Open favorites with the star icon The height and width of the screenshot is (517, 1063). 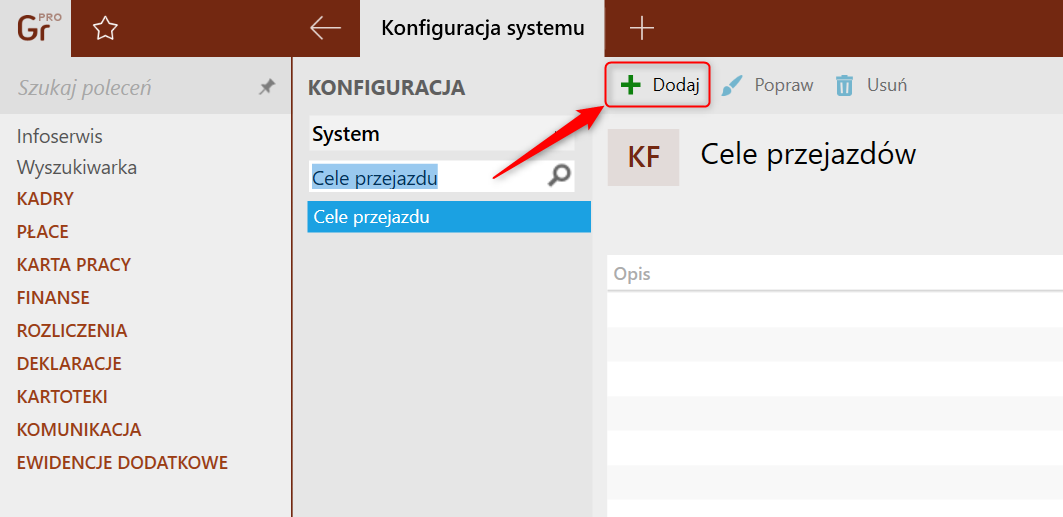point(105,28)
